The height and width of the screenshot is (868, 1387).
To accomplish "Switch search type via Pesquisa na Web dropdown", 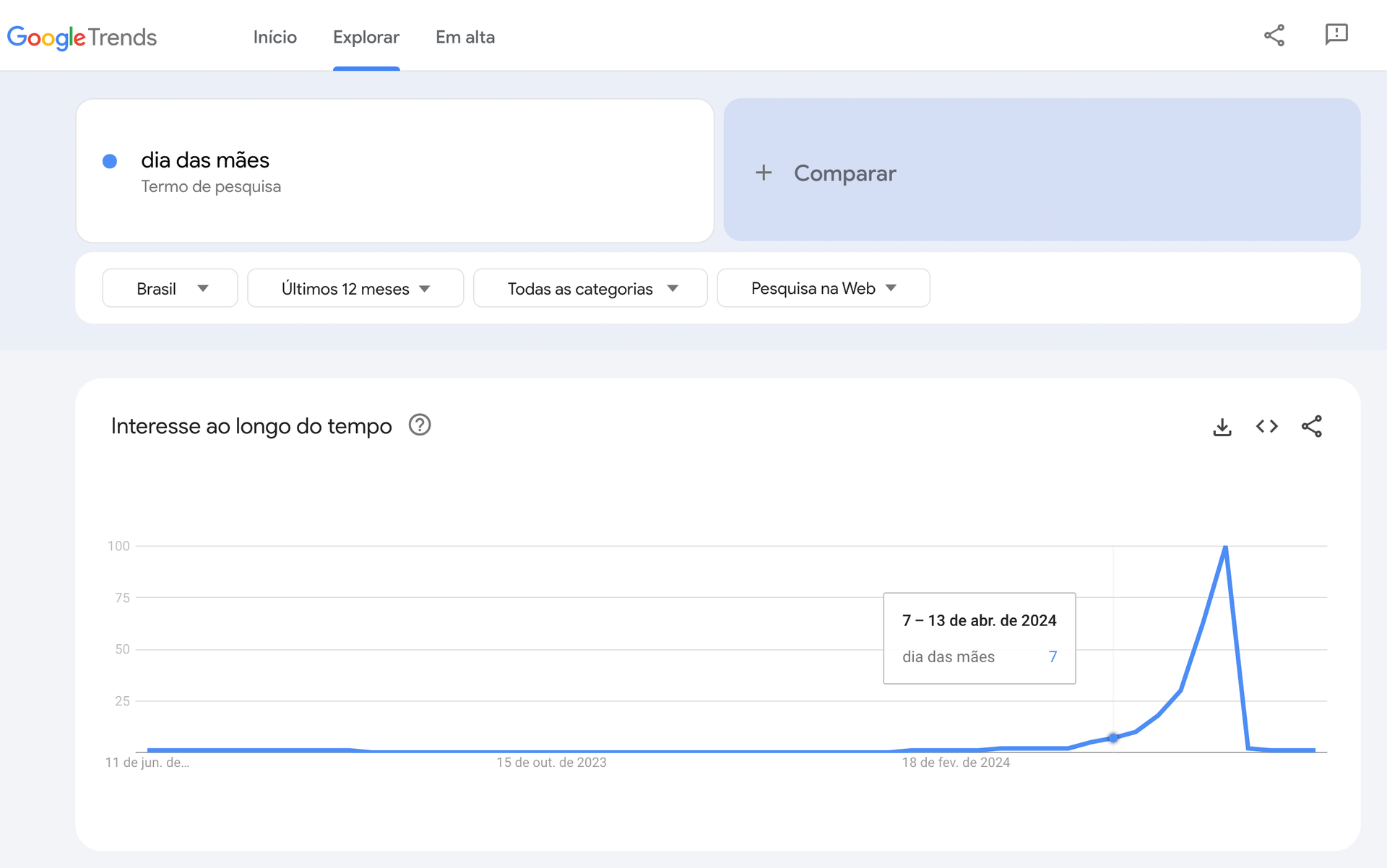I will click(823, 287).
